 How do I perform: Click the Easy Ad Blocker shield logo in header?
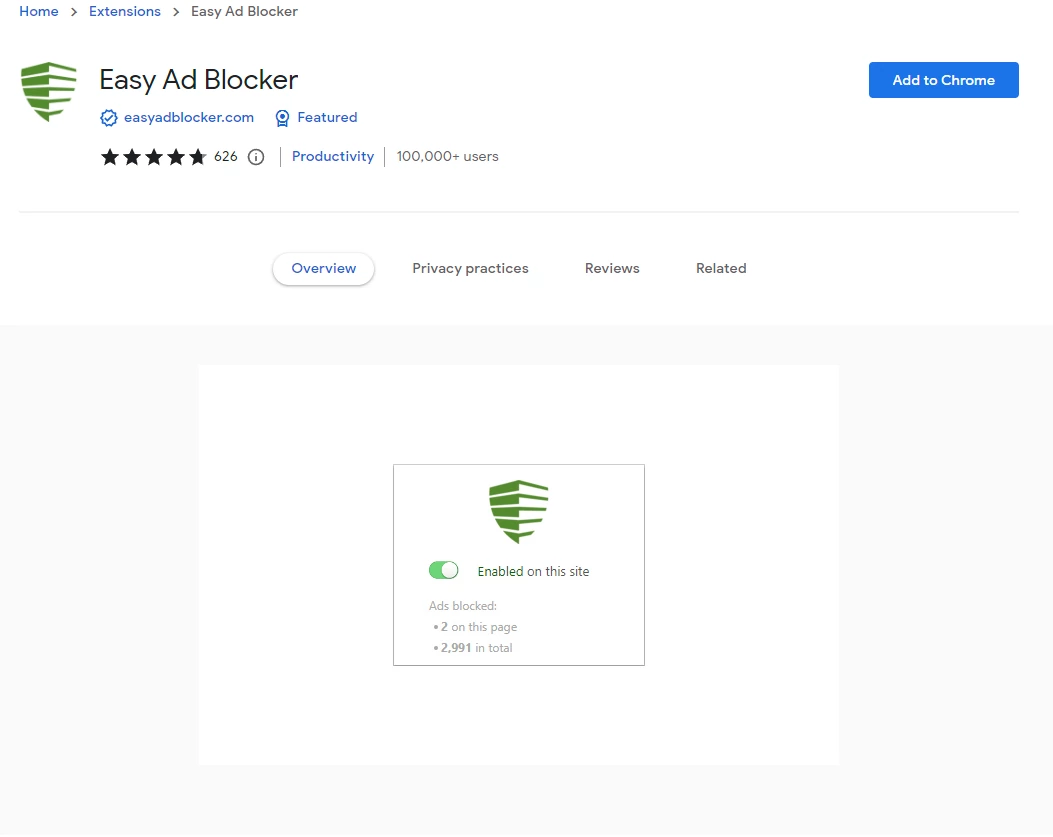pos(49,91)
